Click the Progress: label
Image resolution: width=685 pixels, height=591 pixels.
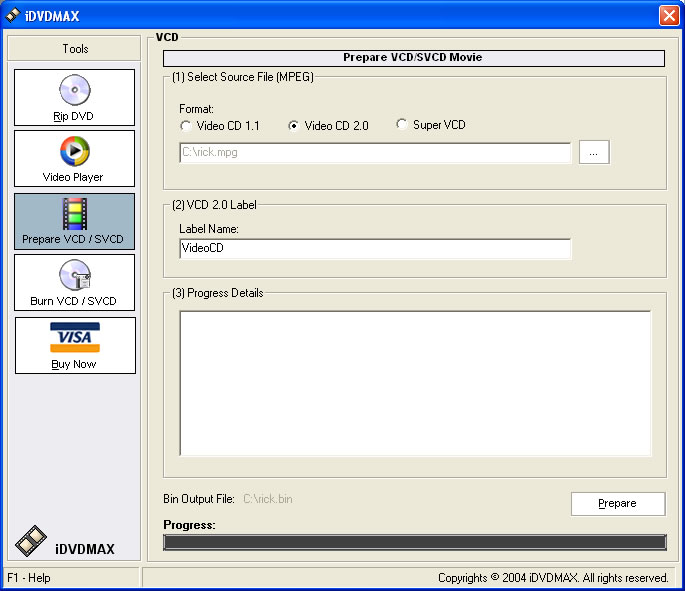pyautogui.click(x=189, y=525)
